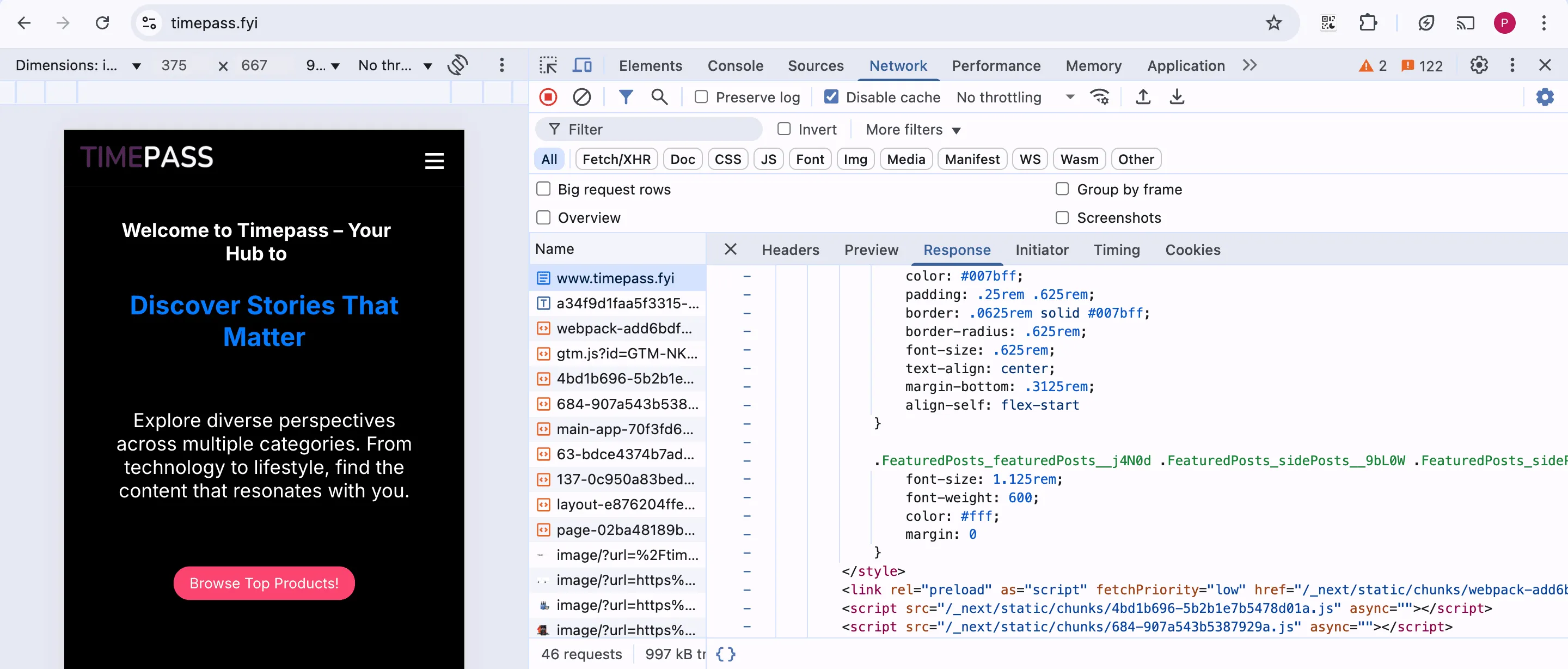Switch to the Console tab

[734, 66]
